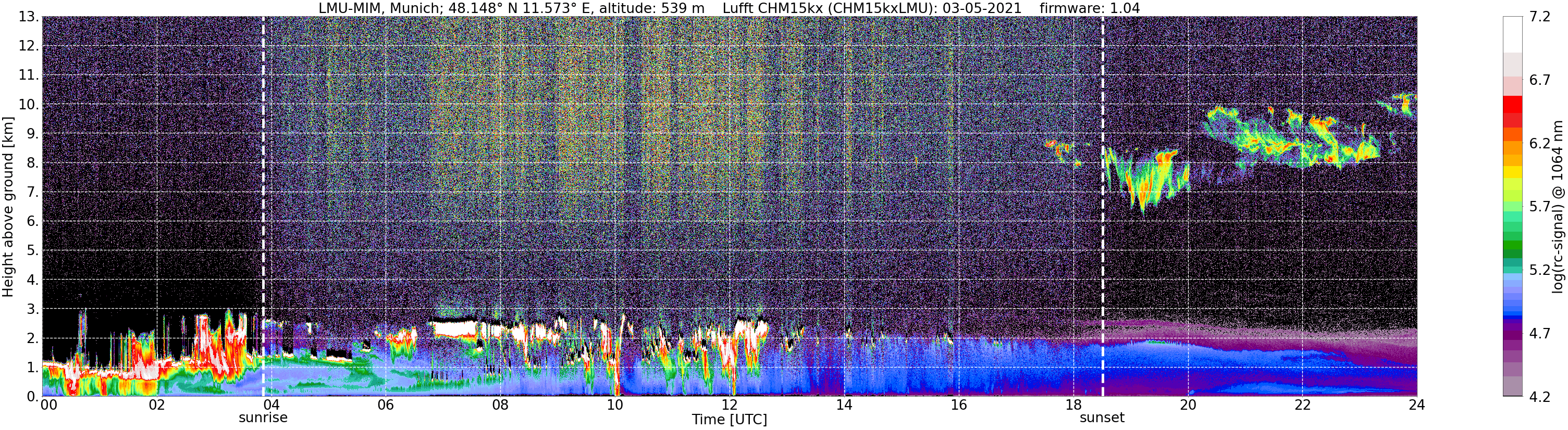Viewport: 1568px width, 430px height.
Task: Click the dashed vertical sunset marker line
Action: click(x=1102, y=207)
